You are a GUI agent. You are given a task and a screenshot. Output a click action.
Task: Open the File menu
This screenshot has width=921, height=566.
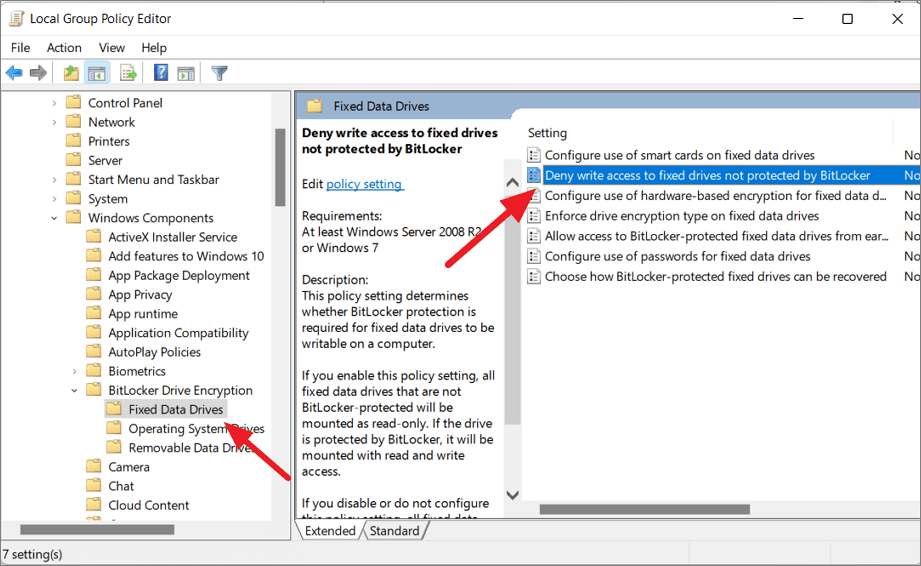click(x=21, y=48)
